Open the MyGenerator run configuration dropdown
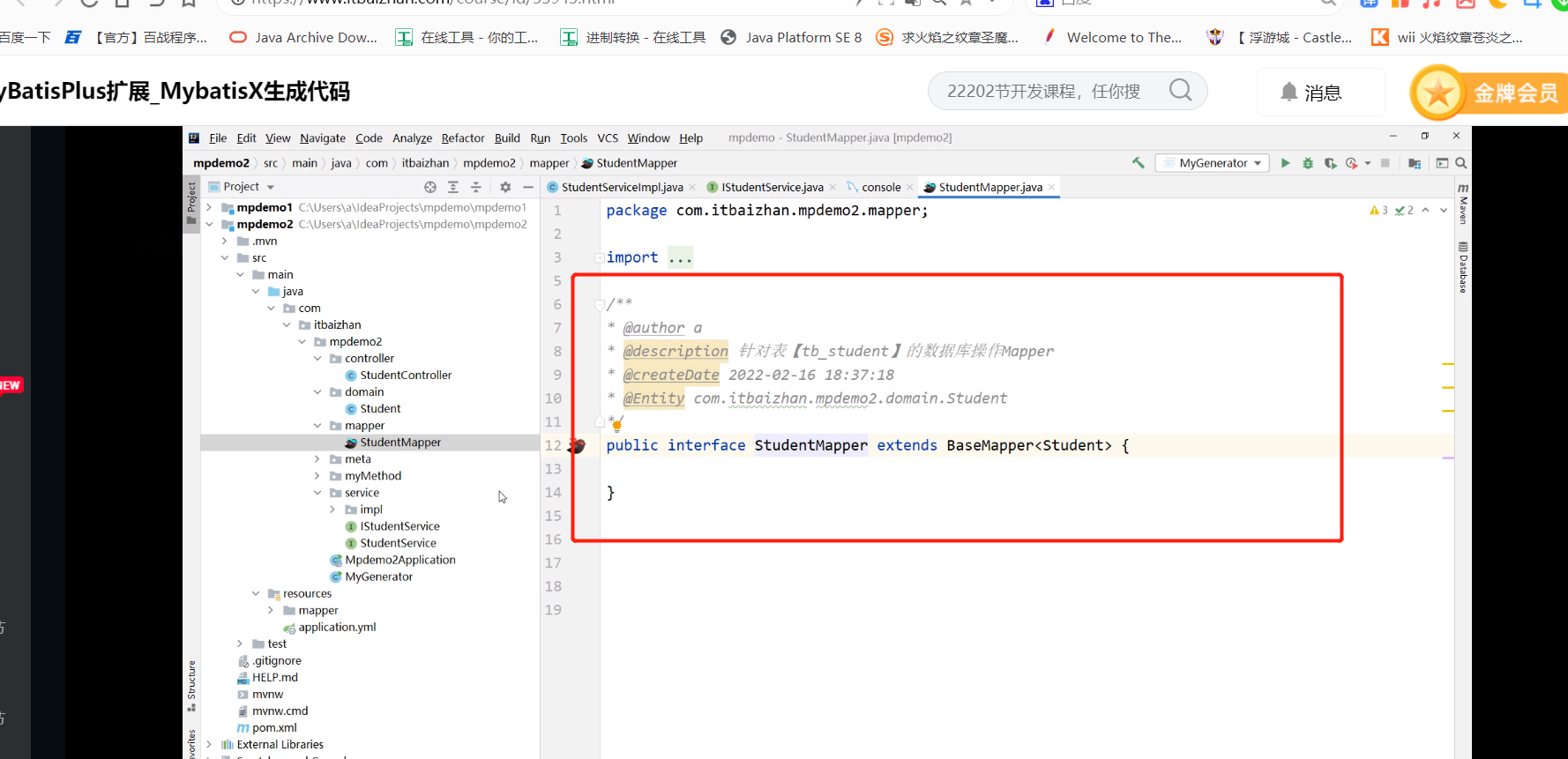The image size is (1568, 759). (x=1213, y=163)
